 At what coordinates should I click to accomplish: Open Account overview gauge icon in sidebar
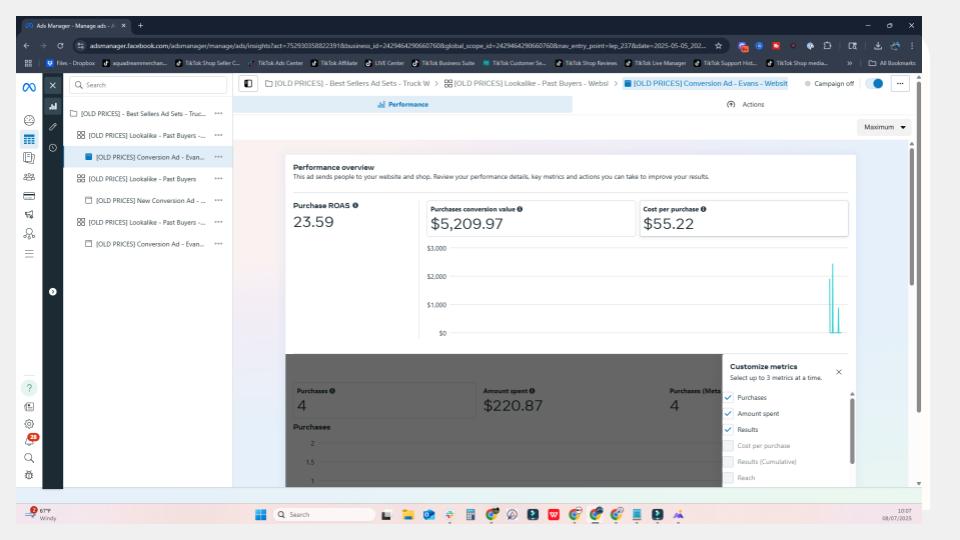coord(29,120)
